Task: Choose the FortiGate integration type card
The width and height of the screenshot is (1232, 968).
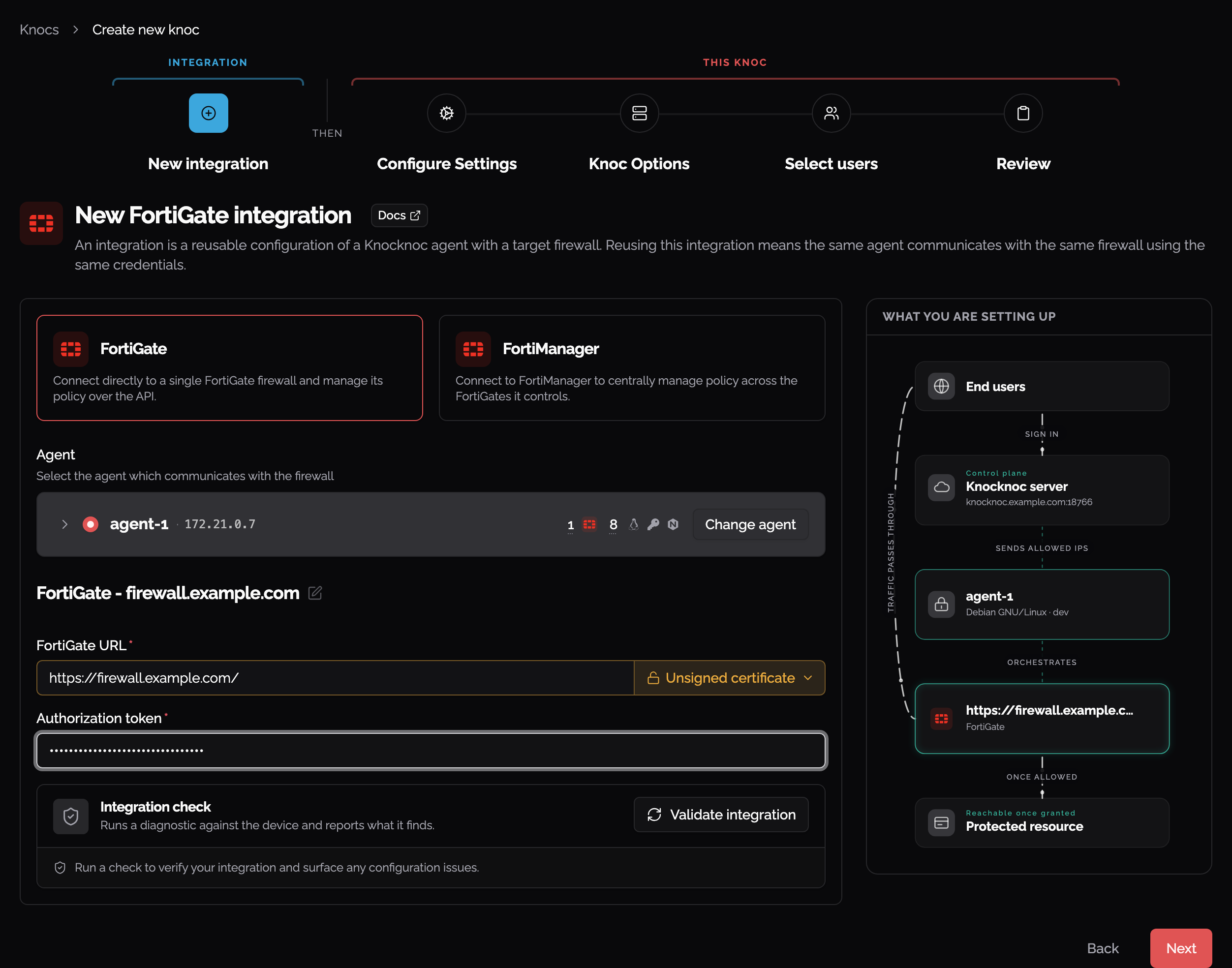Action: pos(230,368)
